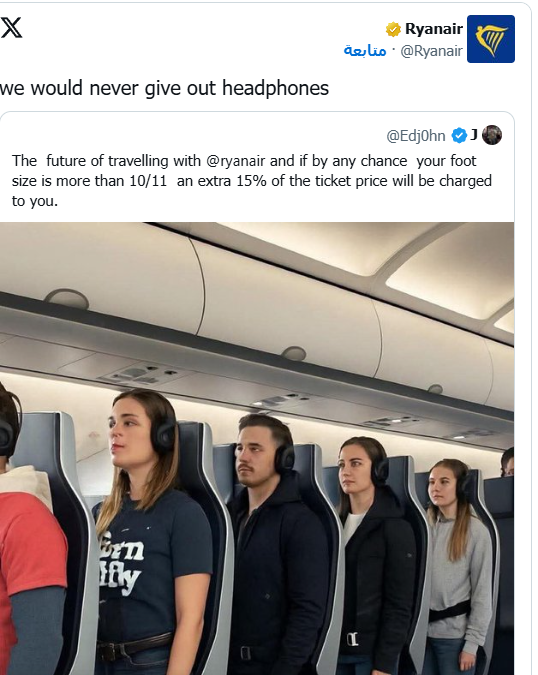The height and width of the screenshot is (675, 538).
Task: Click the X logo icon
Action: 12,28
